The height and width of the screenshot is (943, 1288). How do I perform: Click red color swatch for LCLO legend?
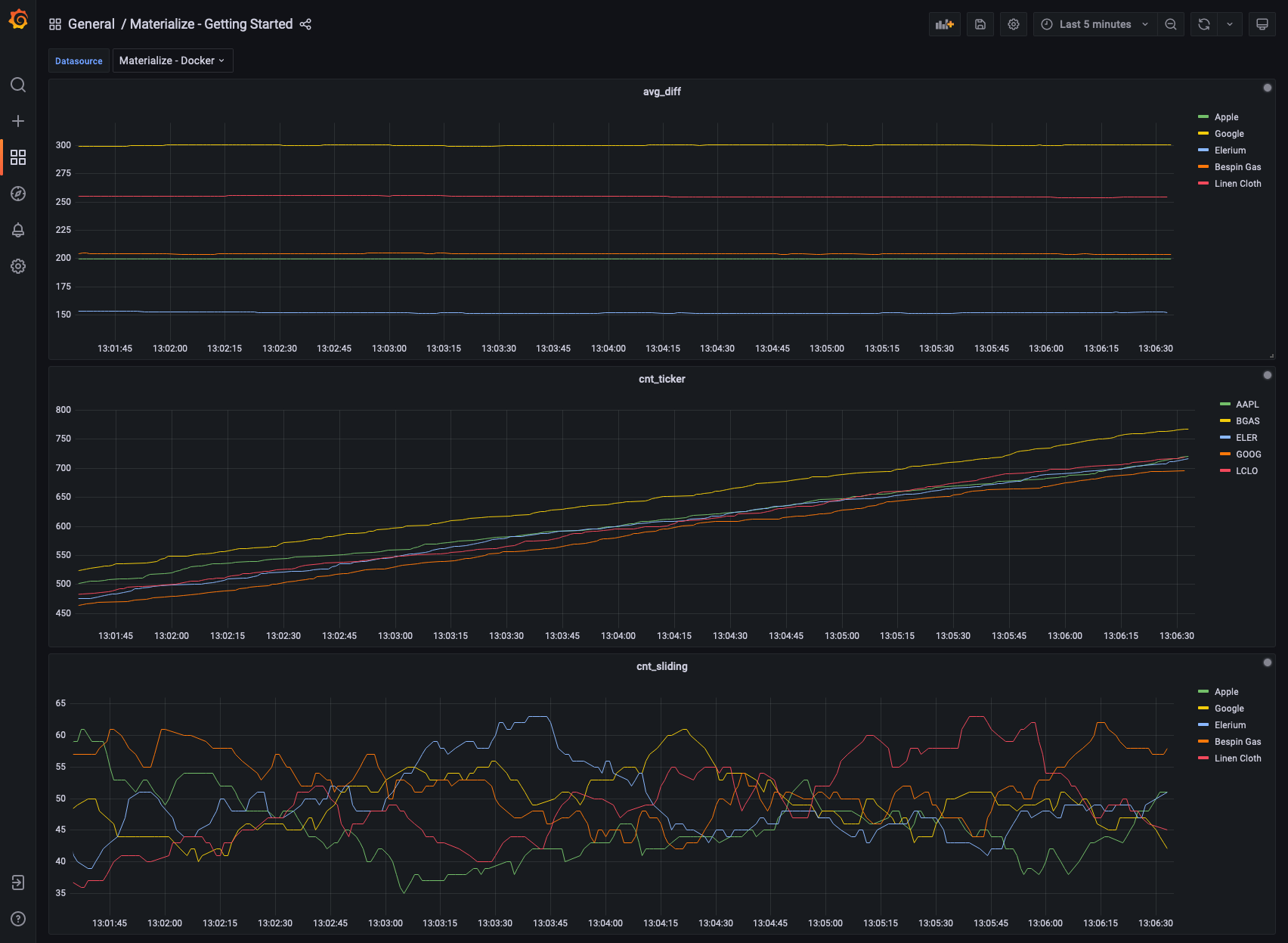1225,471
